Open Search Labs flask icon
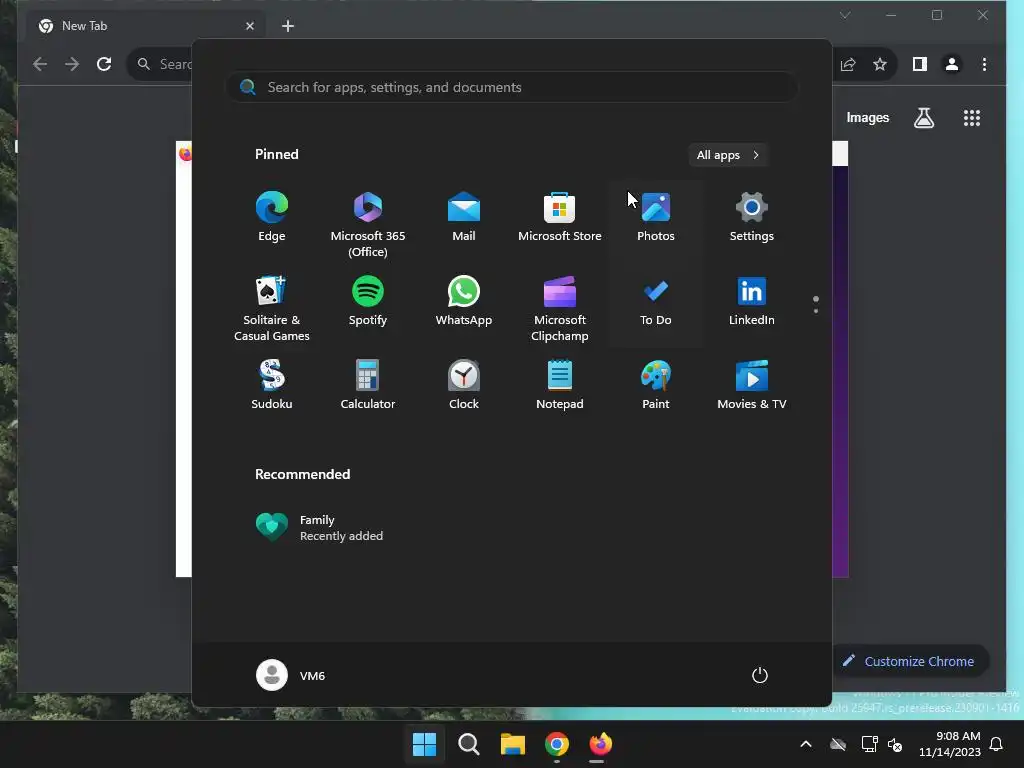Image resolution: width=1024 pixels, height=768 pixels. click(x=923, y=118)
